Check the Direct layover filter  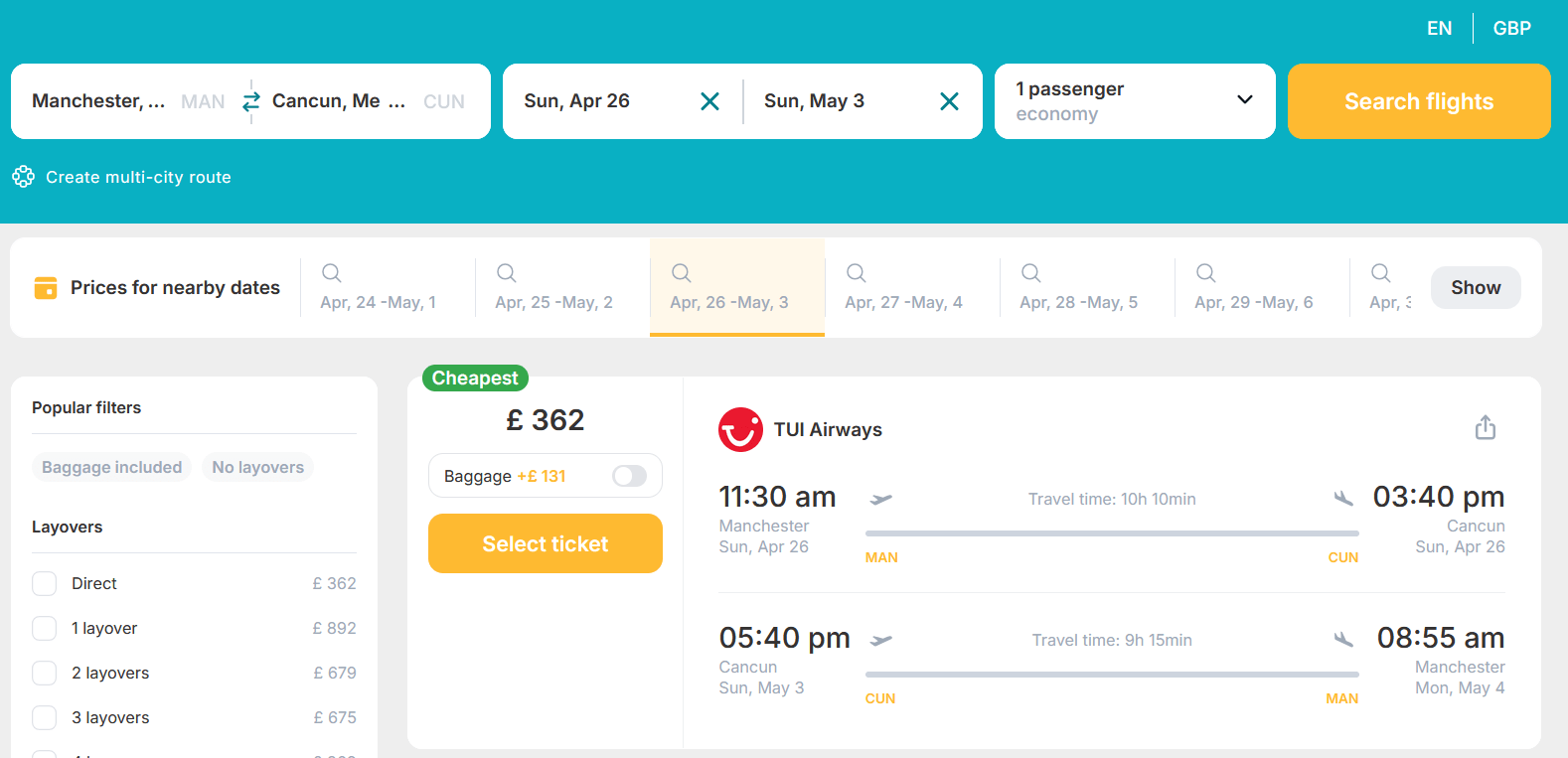click(x=45, y=583)
